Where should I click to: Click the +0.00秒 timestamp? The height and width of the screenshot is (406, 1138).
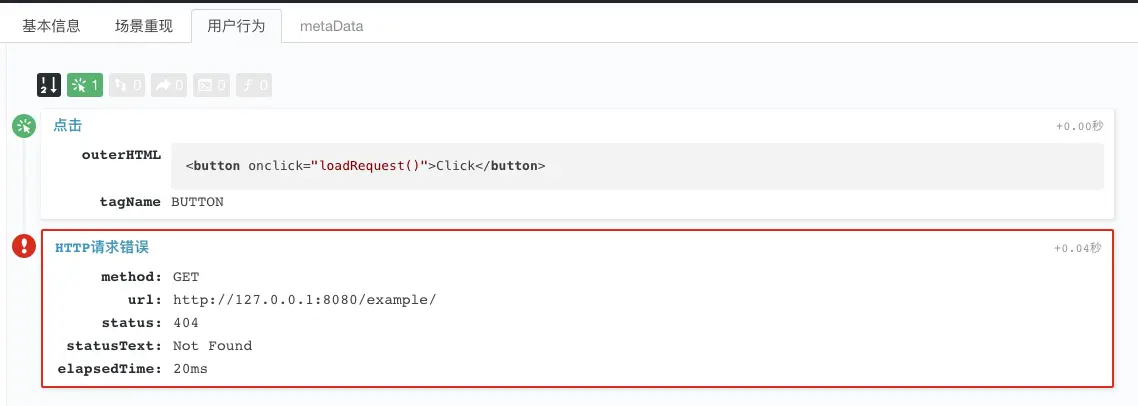[x=1078, y=127]
